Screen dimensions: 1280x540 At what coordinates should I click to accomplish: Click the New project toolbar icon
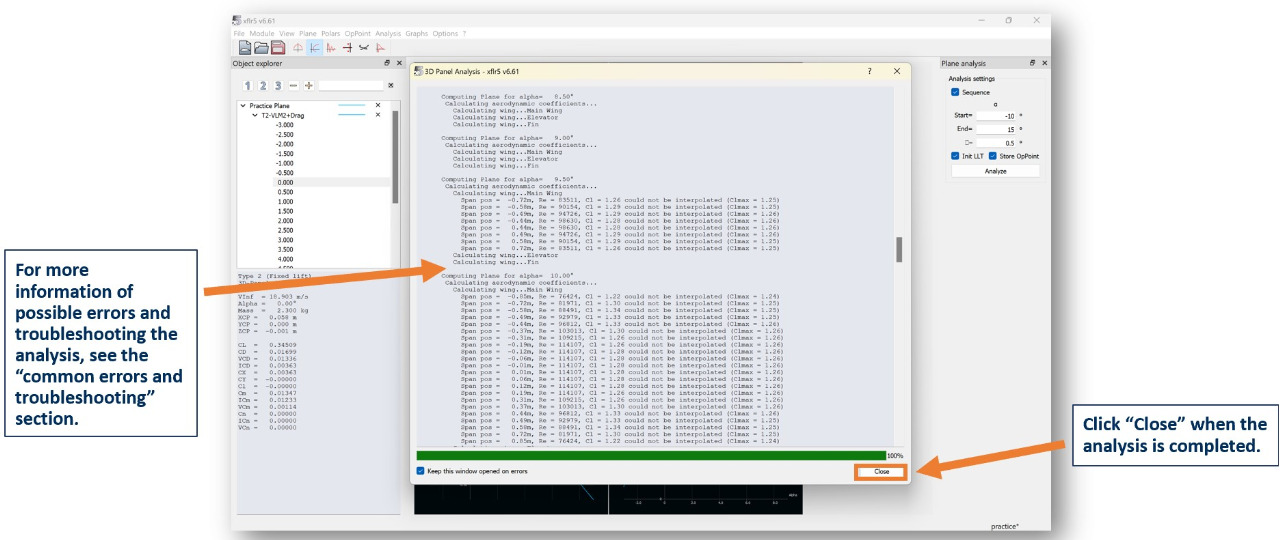tap(244, 47)
